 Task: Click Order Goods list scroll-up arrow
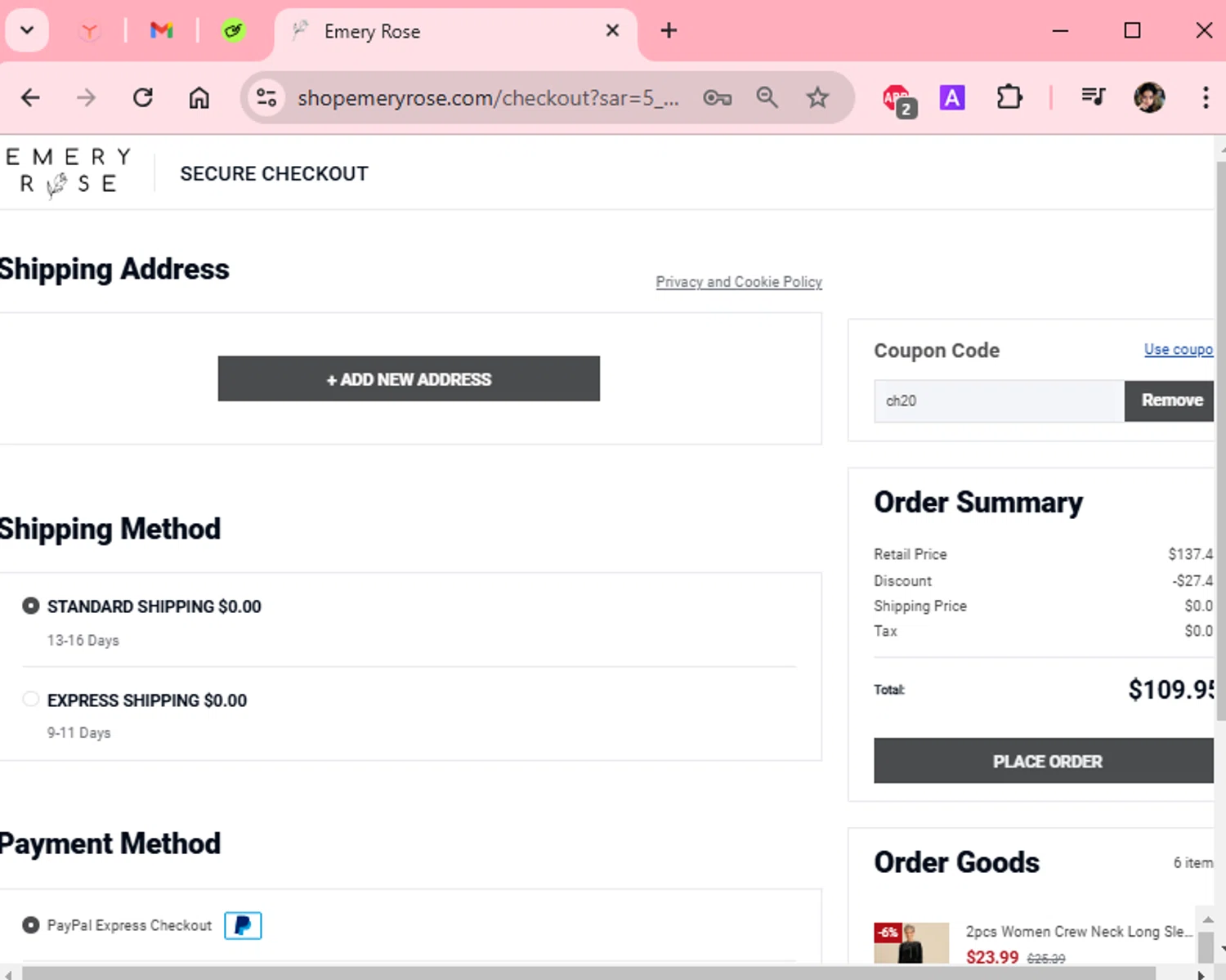click(x=1207, y=919)
